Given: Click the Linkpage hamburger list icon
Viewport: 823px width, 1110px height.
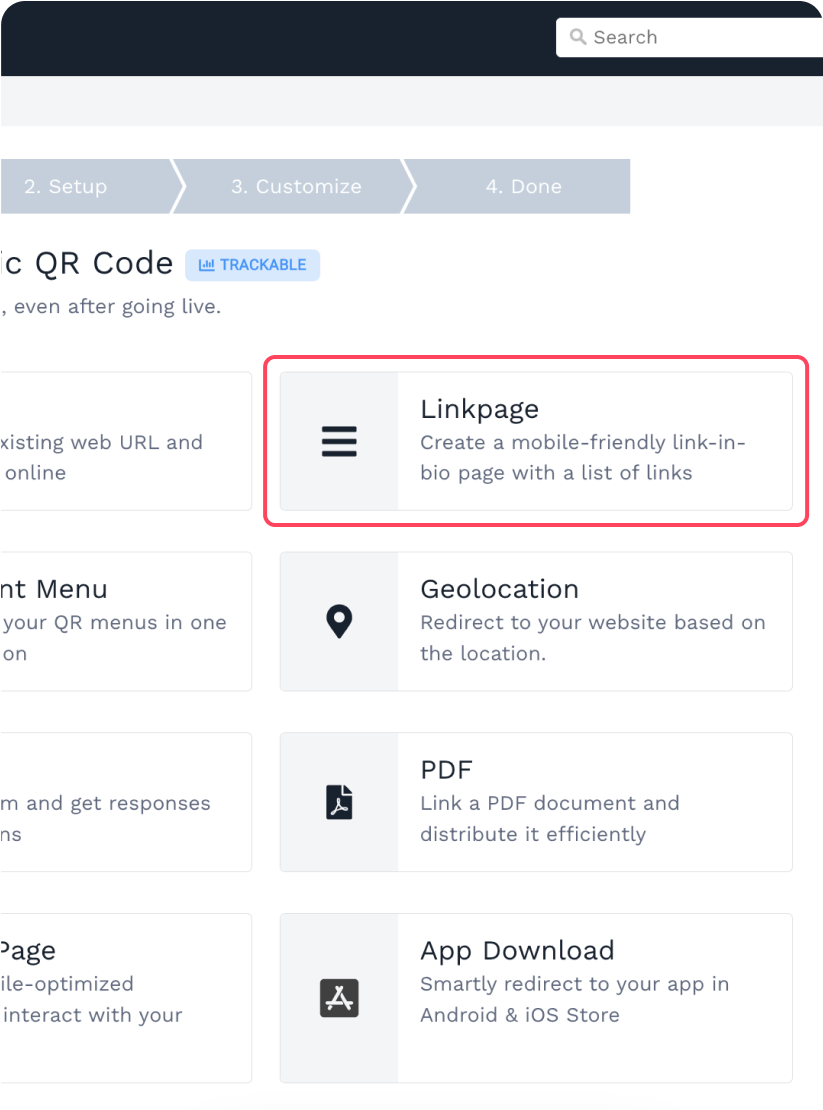Looking at the screenshot, I should pos(339,441).
